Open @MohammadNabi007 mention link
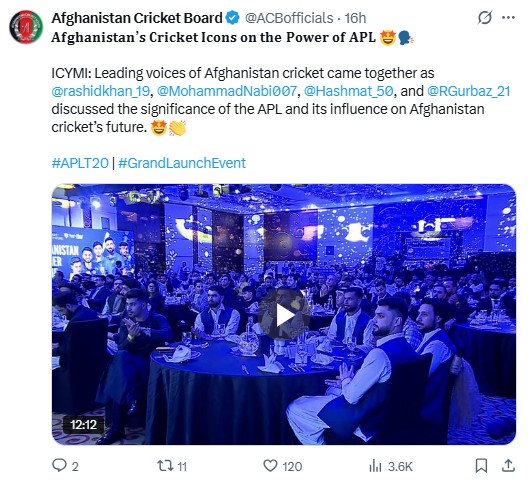This screenshot has width=528, height=486. 227,91
